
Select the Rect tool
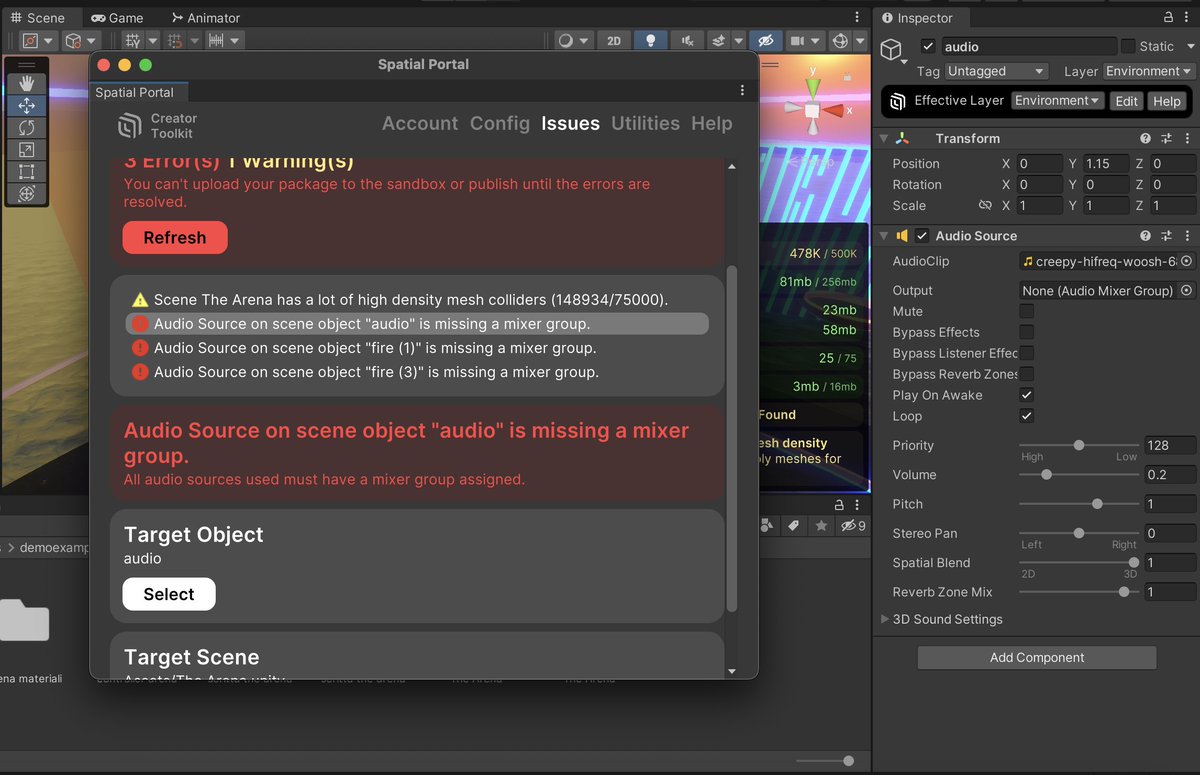[x=27, y=171]
